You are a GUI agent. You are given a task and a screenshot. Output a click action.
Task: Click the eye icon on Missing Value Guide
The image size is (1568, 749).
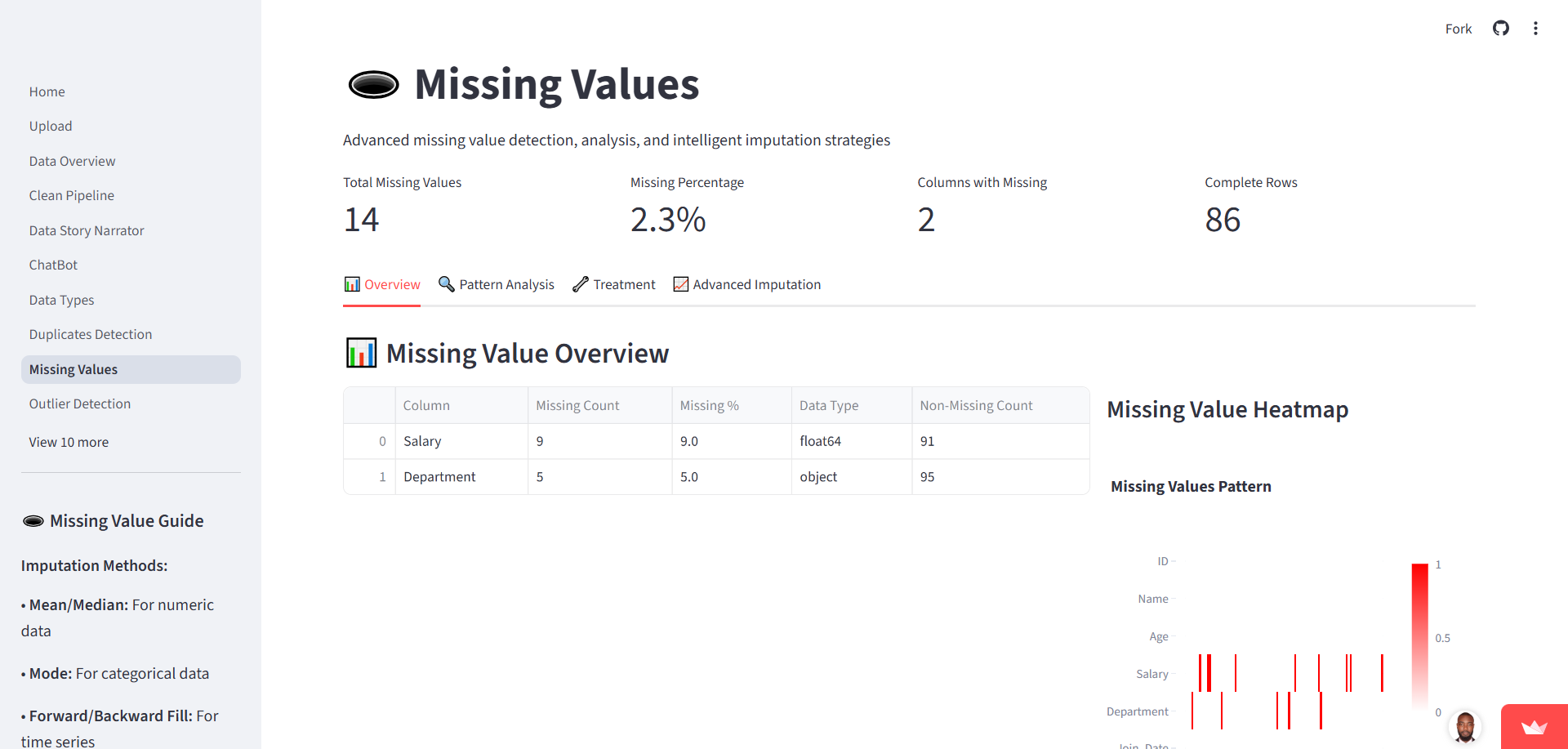coord(33,520)
